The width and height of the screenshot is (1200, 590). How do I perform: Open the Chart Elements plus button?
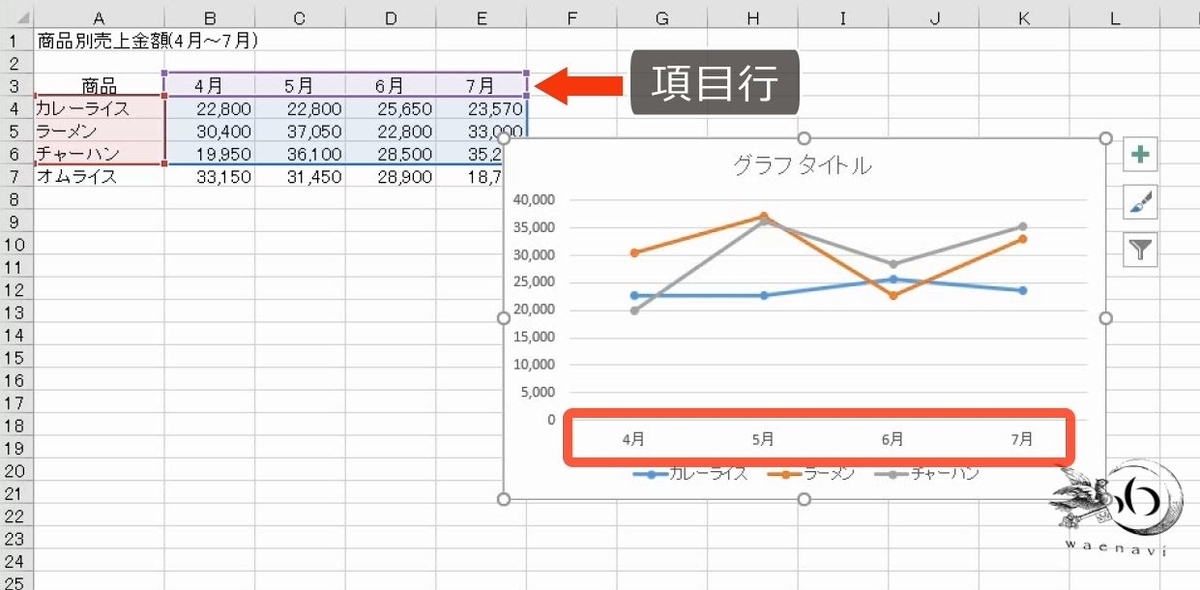pos(1141,156)
